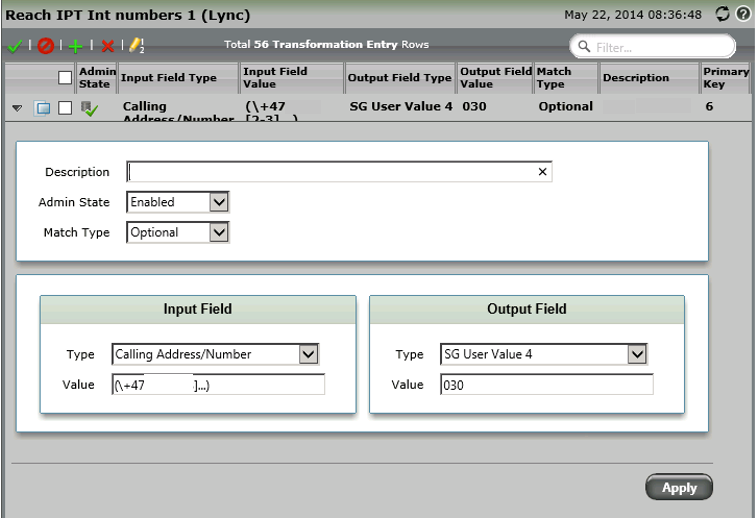Click the 'Output Field' panel heading
Screen dimensions: 755x518
click(527, 309)
